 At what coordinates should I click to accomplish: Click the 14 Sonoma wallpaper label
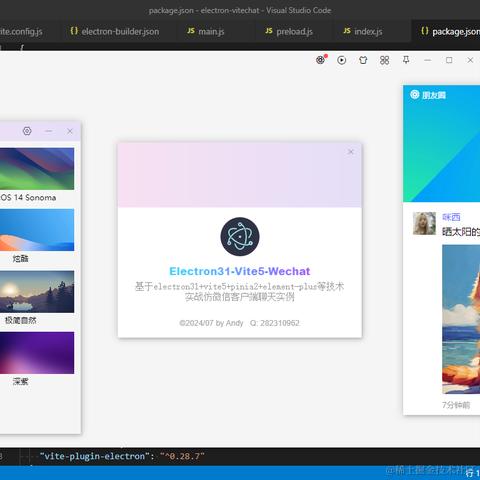coord(28,198)
